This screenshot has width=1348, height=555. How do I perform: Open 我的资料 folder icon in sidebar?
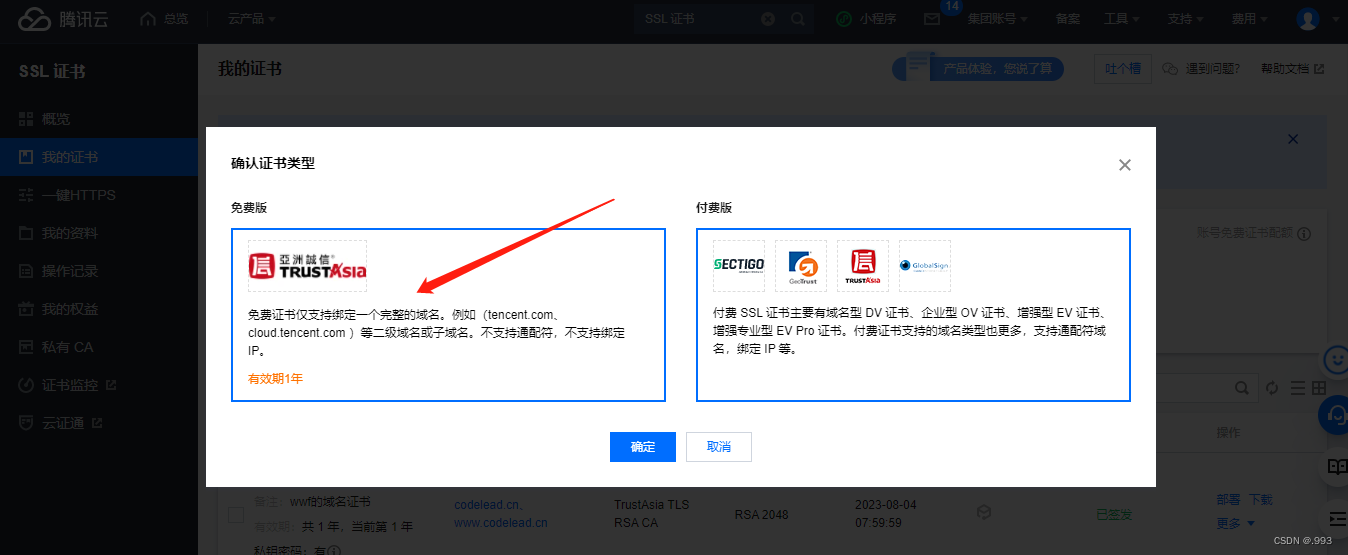27,233
